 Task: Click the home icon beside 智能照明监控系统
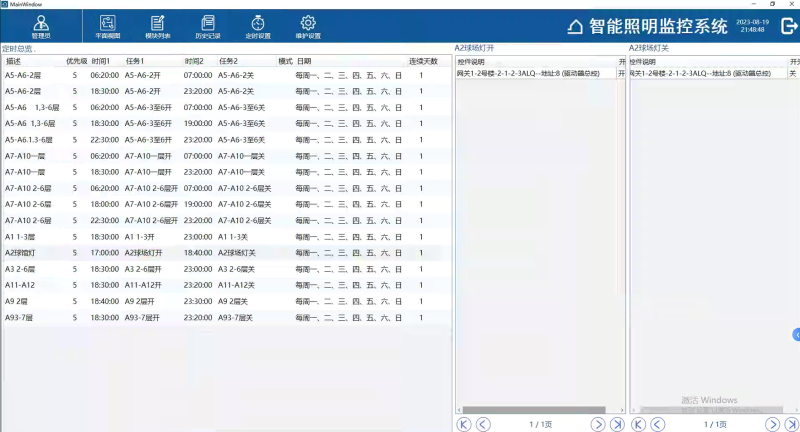point(575,27)
